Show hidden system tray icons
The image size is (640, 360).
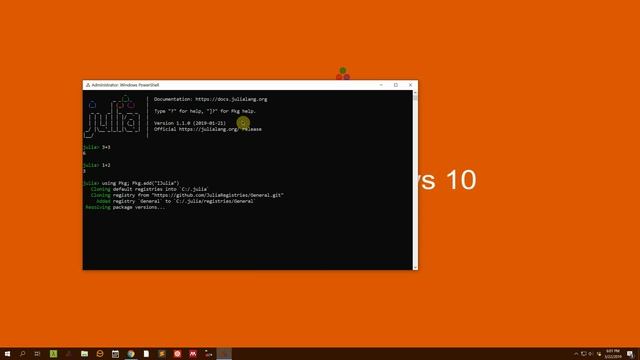coord(576,354)
